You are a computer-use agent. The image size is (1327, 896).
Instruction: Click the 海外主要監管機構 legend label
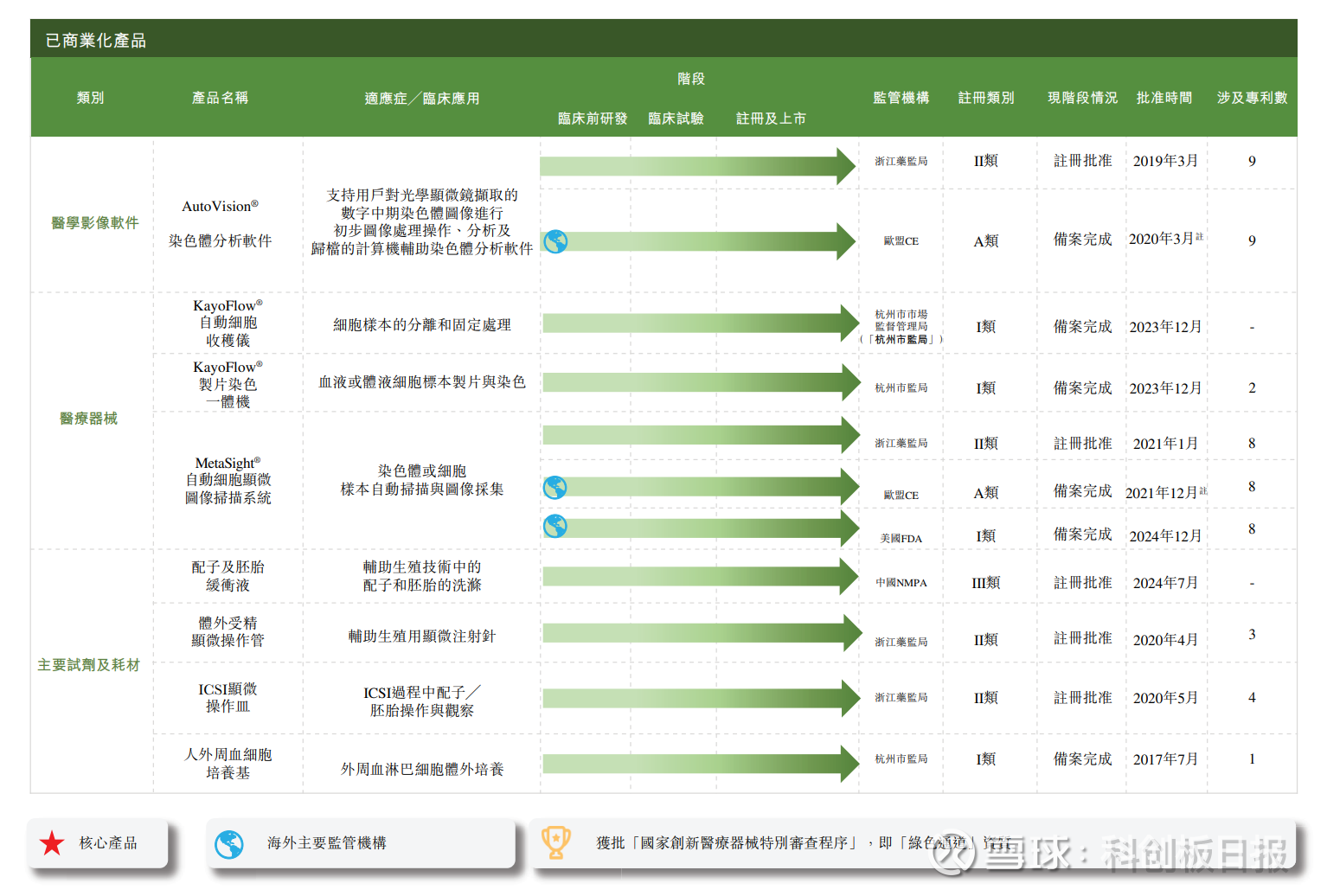326,843
